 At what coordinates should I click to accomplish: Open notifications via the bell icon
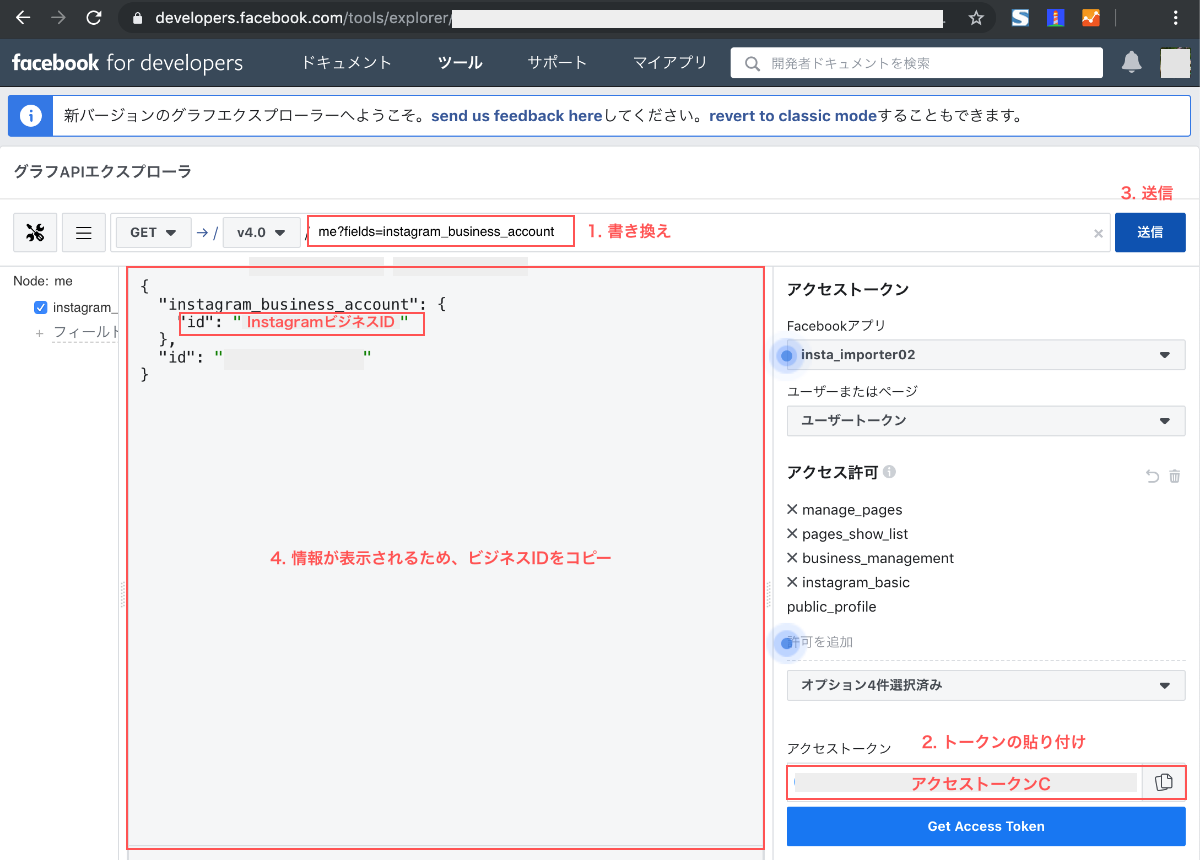(x=1131, y=62)
